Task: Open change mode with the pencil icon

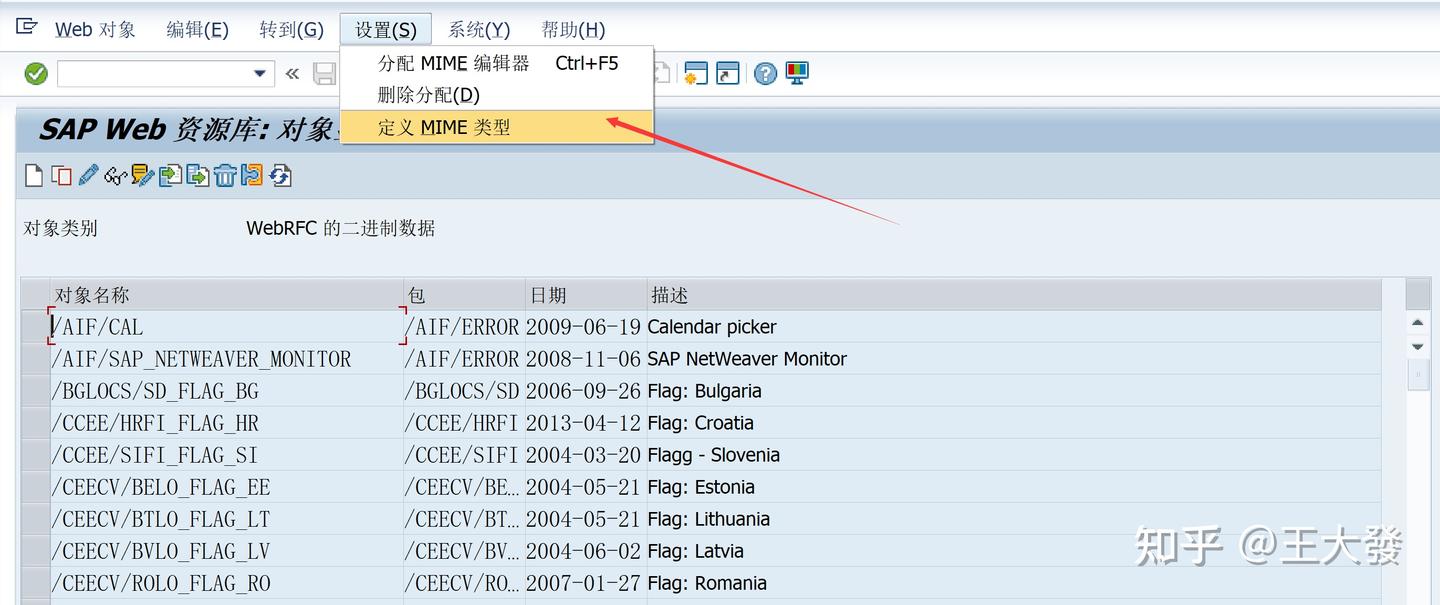Action: click(x=87, y=175)
